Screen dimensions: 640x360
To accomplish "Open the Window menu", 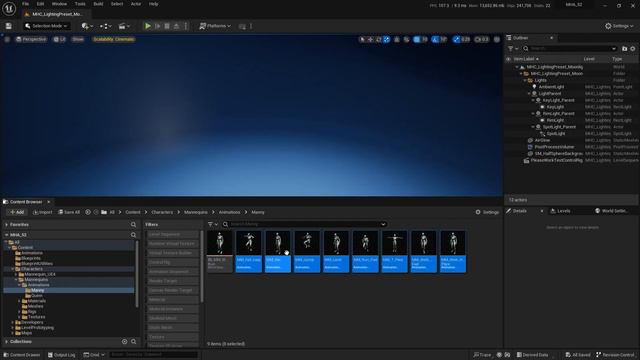I will click(59, 4).
